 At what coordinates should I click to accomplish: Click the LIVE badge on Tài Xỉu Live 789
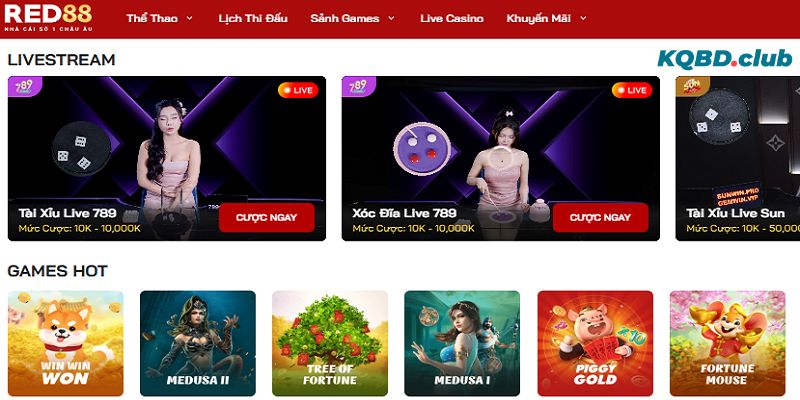point(298,90)
